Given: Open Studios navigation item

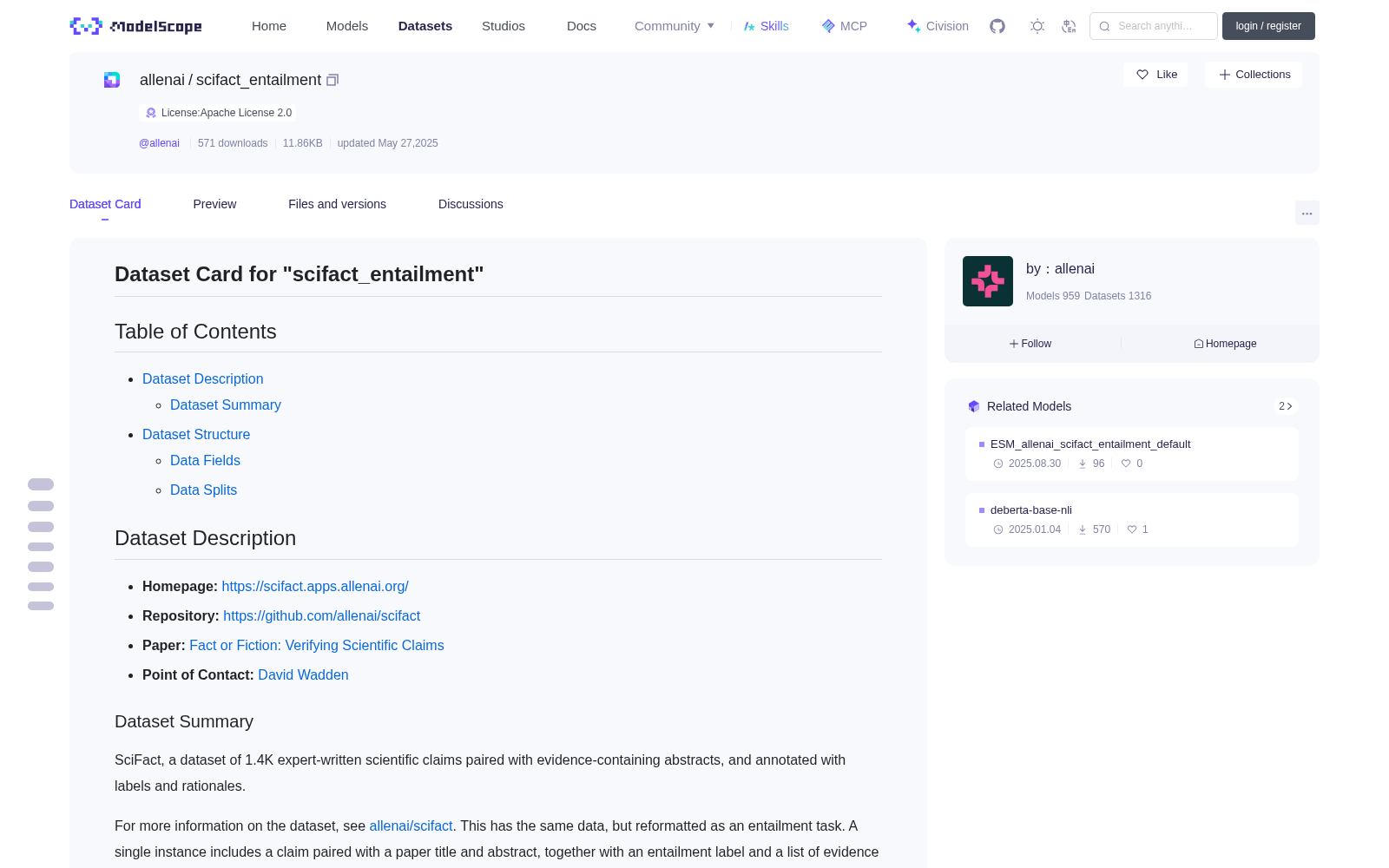Looking at the screenshot, I should [x=504, y=26].
